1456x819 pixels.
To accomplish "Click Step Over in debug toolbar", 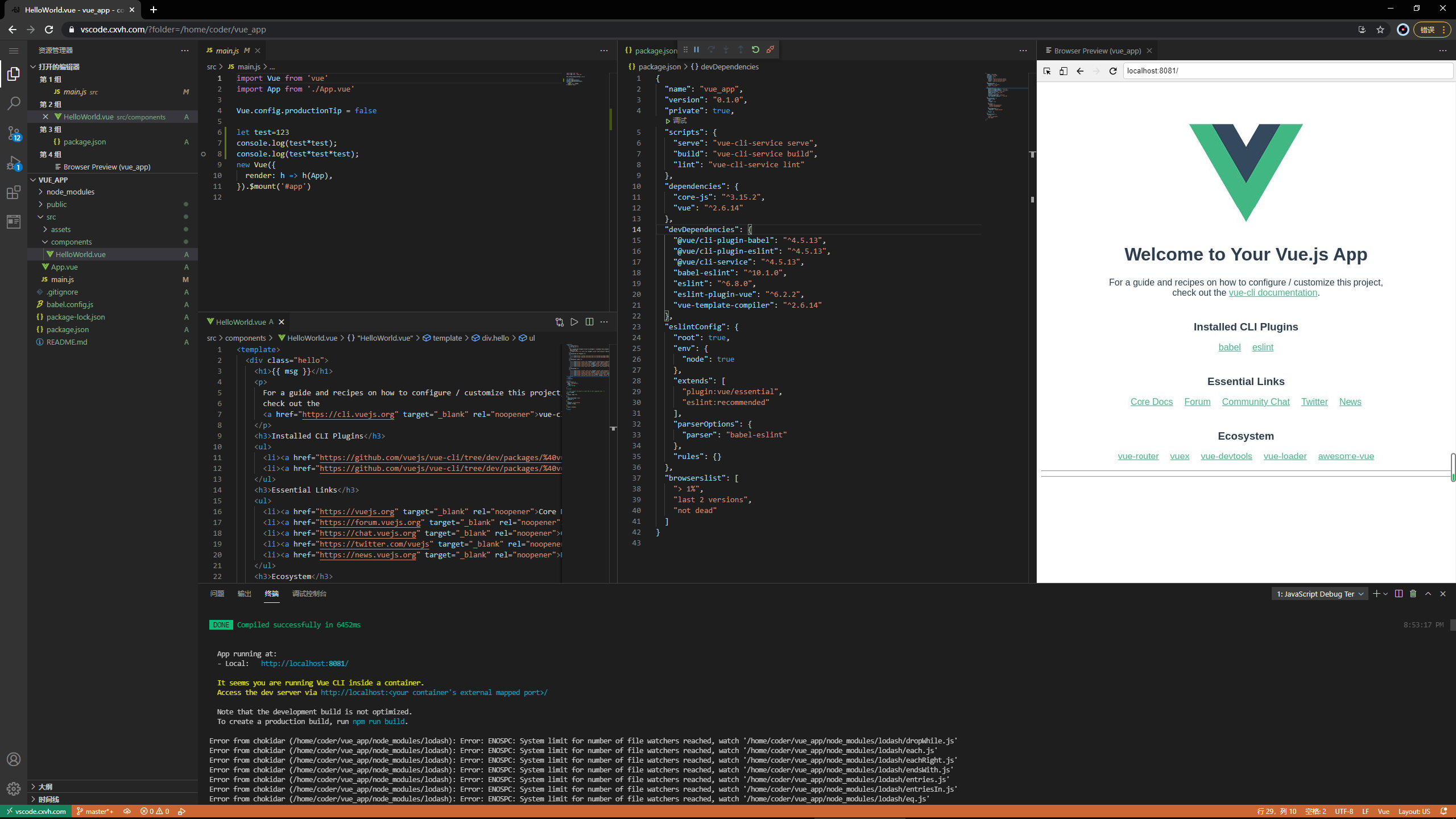I will click(711, 50).
